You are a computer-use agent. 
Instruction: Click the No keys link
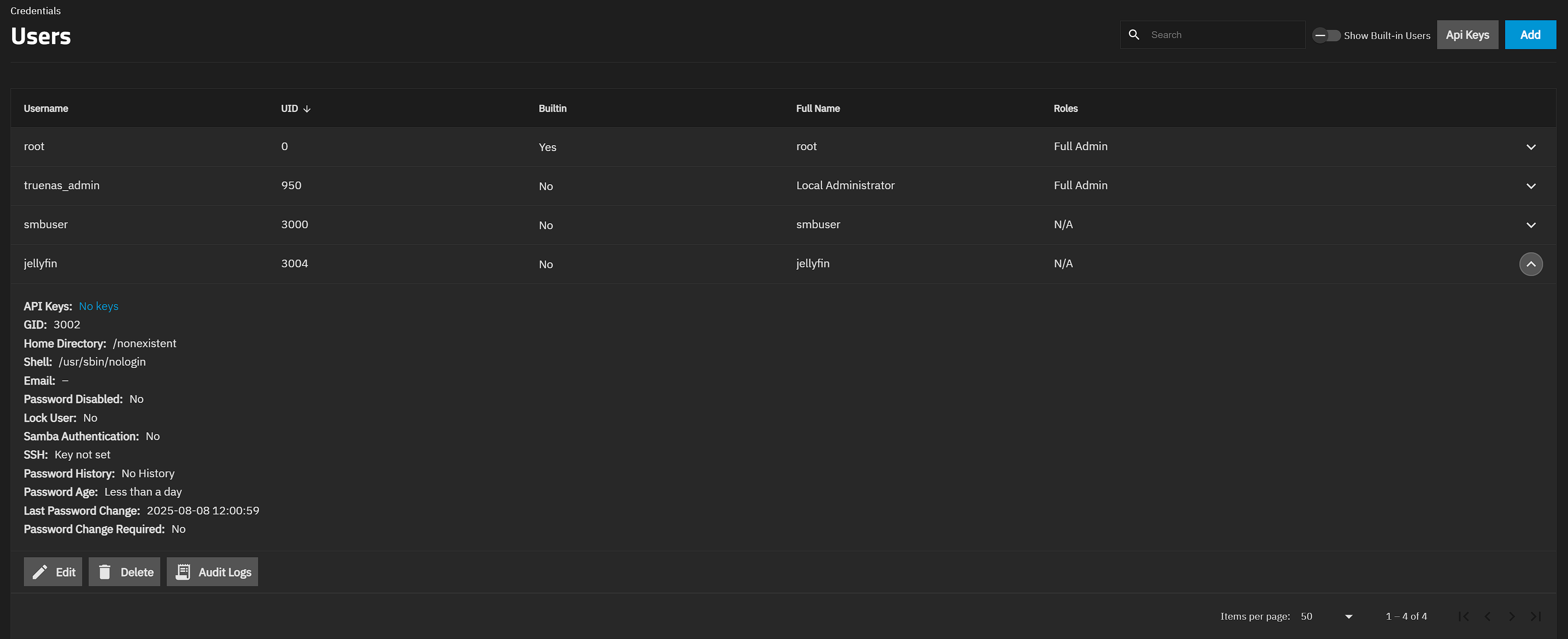99,306
